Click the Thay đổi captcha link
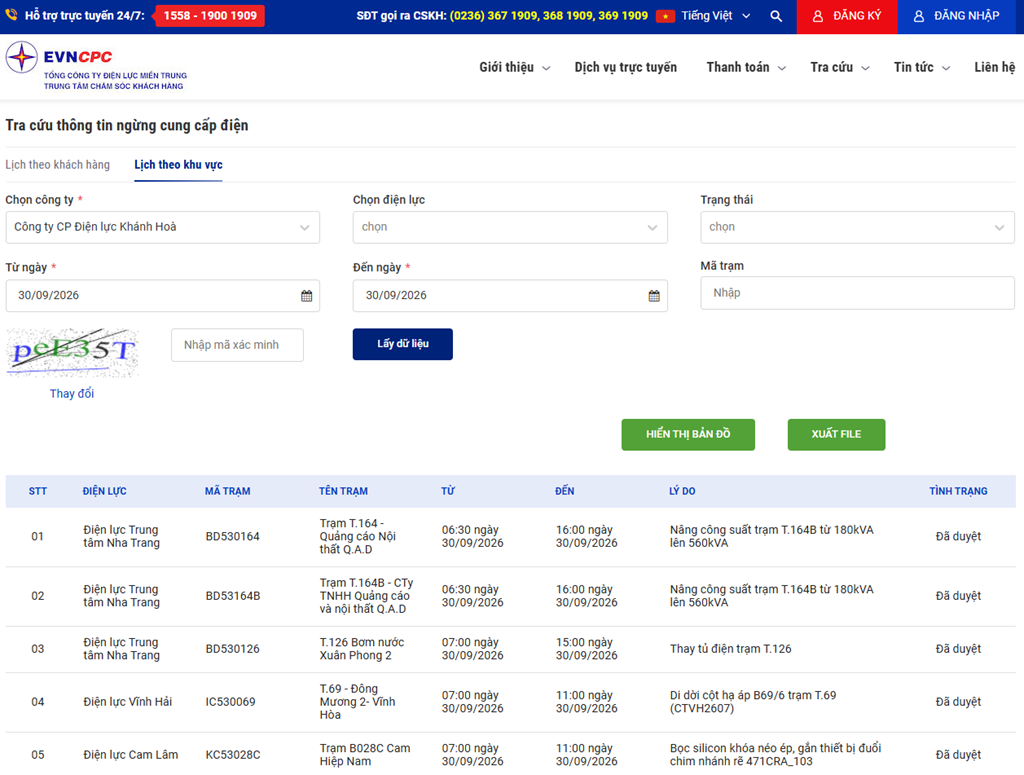1024x775 pixels. pos(72,394)
